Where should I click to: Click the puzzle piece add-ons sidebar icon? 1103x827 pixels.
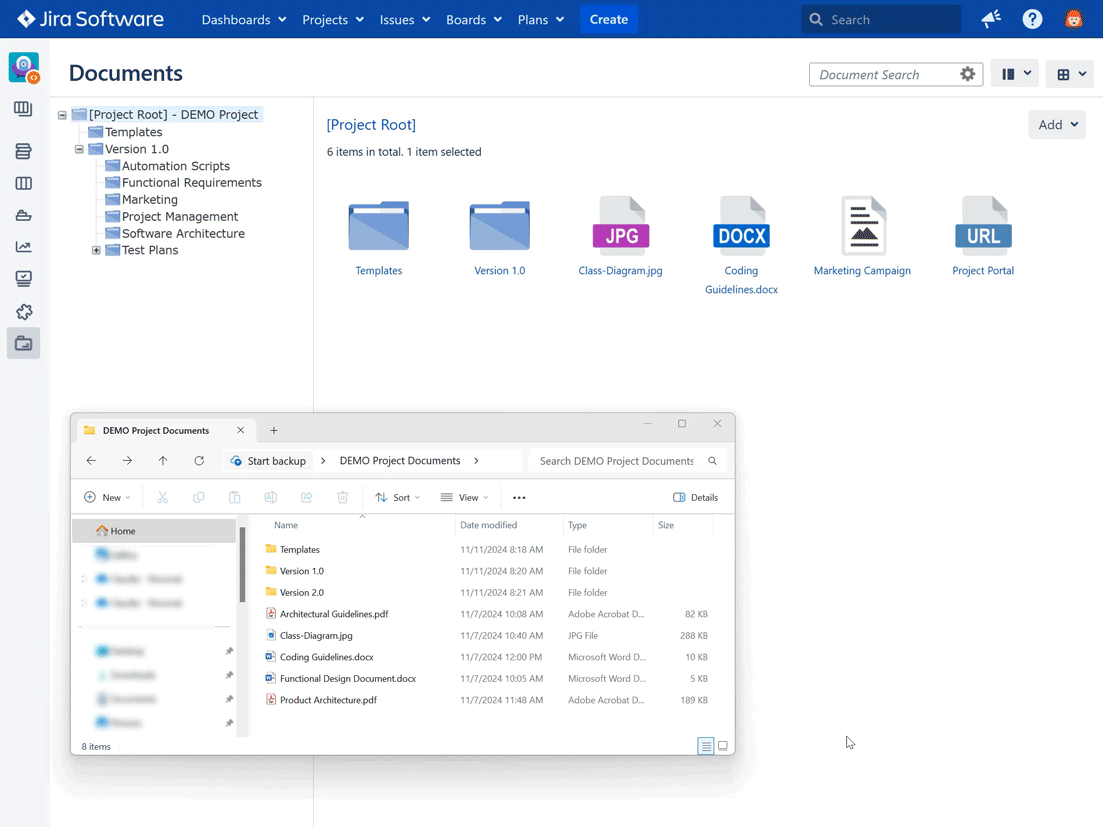click(x=23, y=312)
